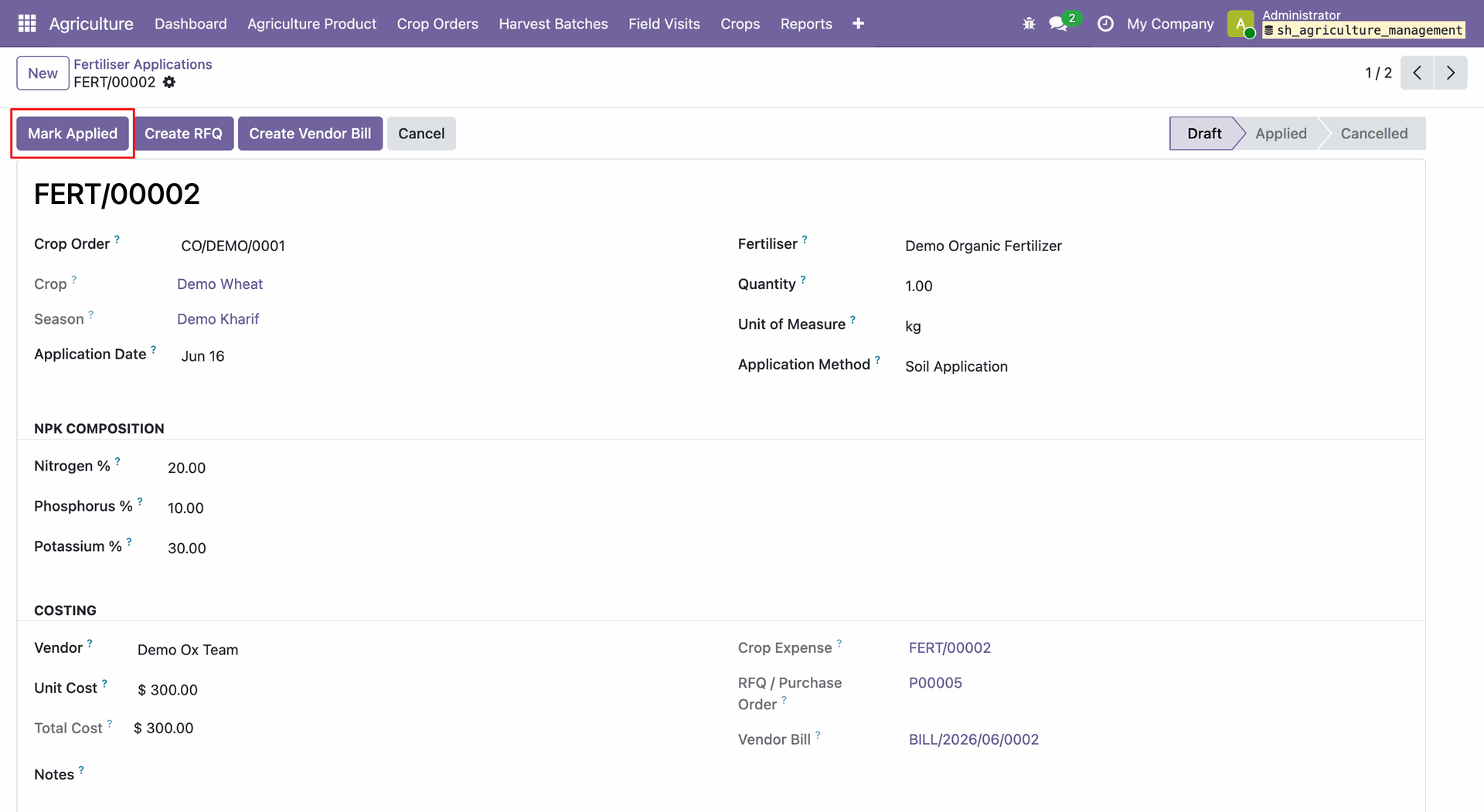The image size is (1484, 812).
Task: Show help tooltip for Application Method
Action: pos(877,360)
